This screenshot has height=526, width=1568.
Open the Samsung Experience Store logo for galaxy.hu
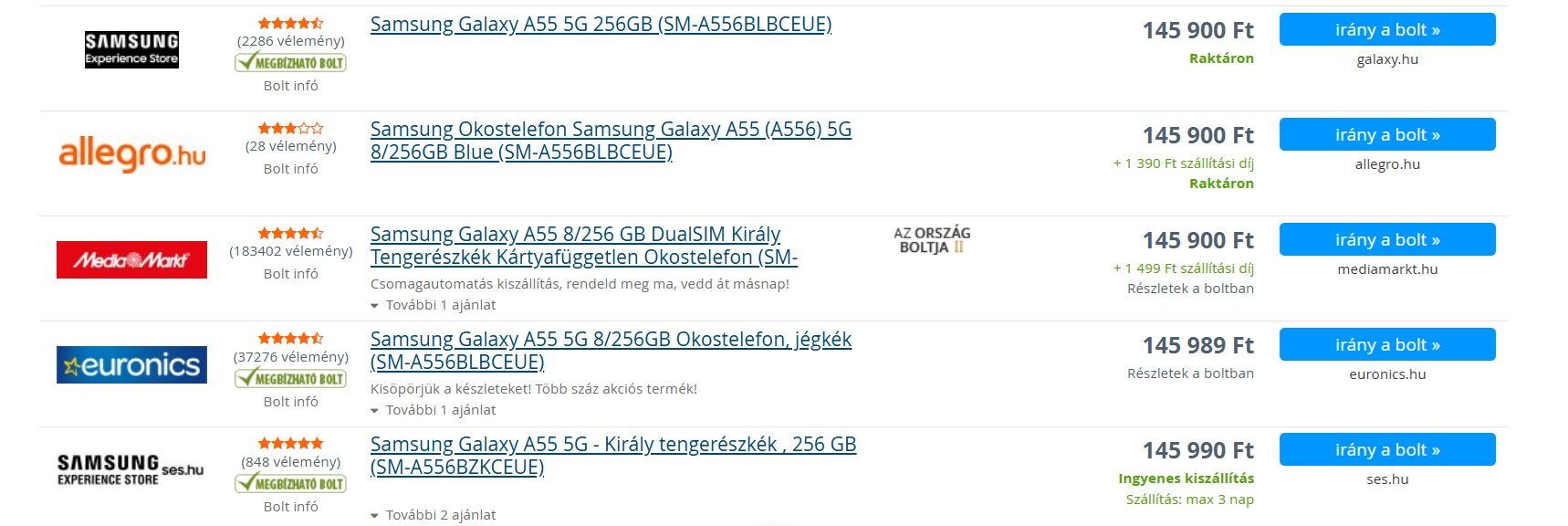pyautogui.click(x=131, y=49)
